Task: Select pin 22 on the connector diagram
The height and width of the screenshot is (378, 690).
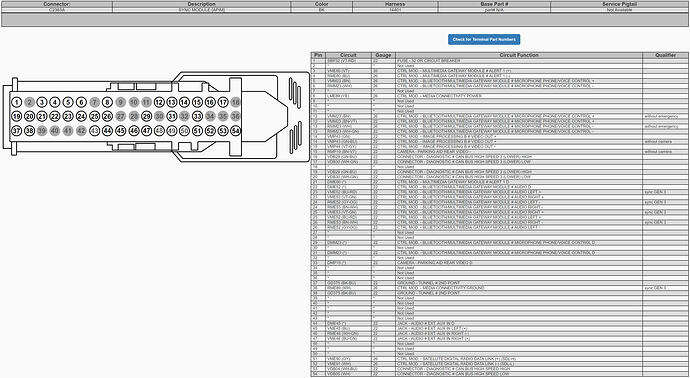Action: click(x=55, y=117)
